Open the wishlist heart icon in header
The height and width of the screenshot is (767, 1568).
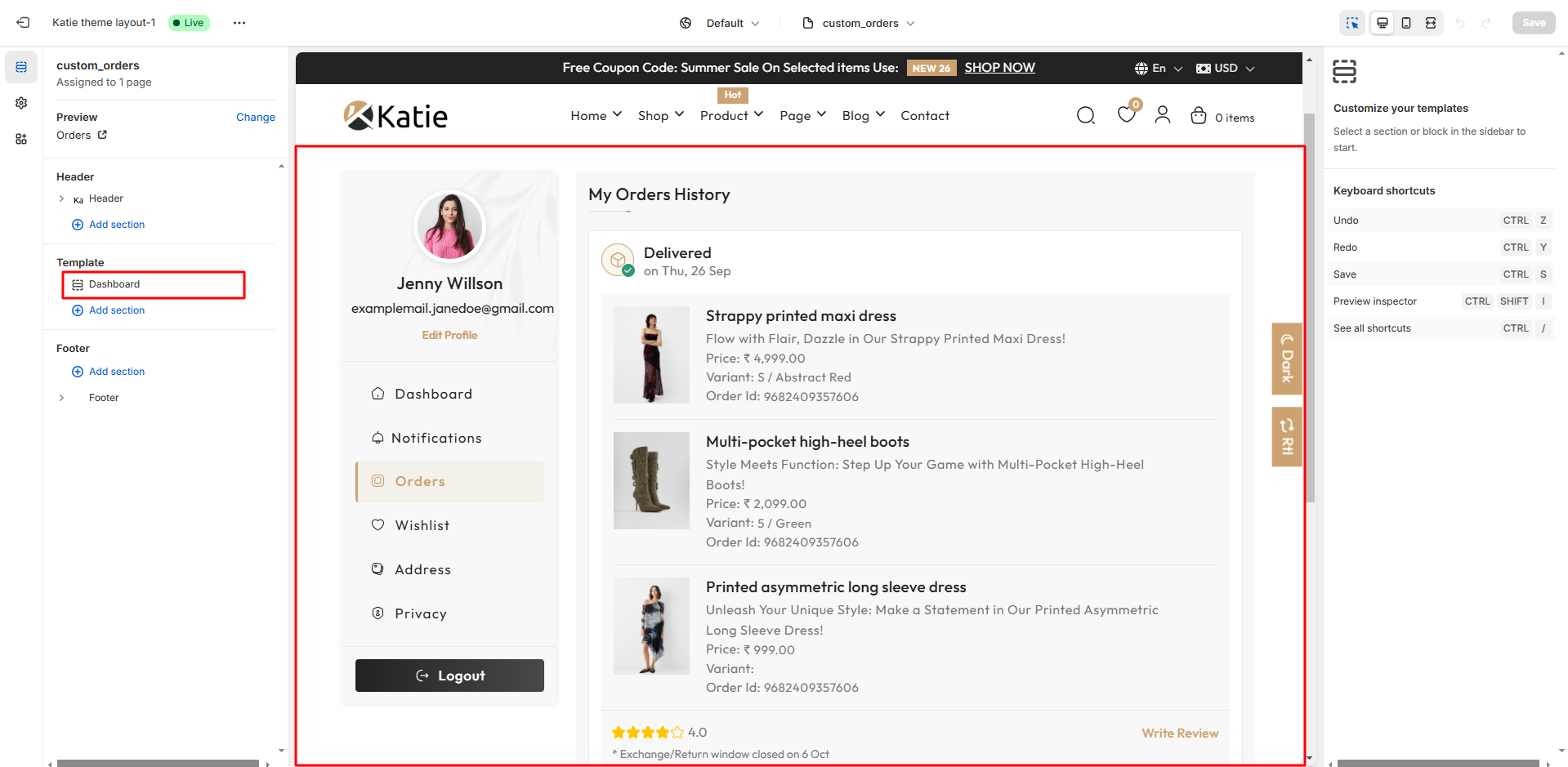point(1126,115)
